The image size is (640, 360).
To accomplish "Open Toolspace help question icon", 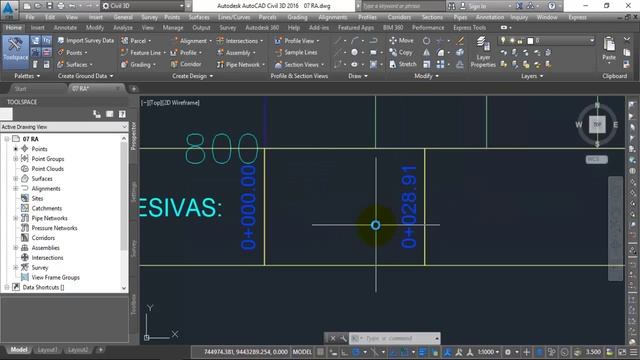I will point(122,114).
